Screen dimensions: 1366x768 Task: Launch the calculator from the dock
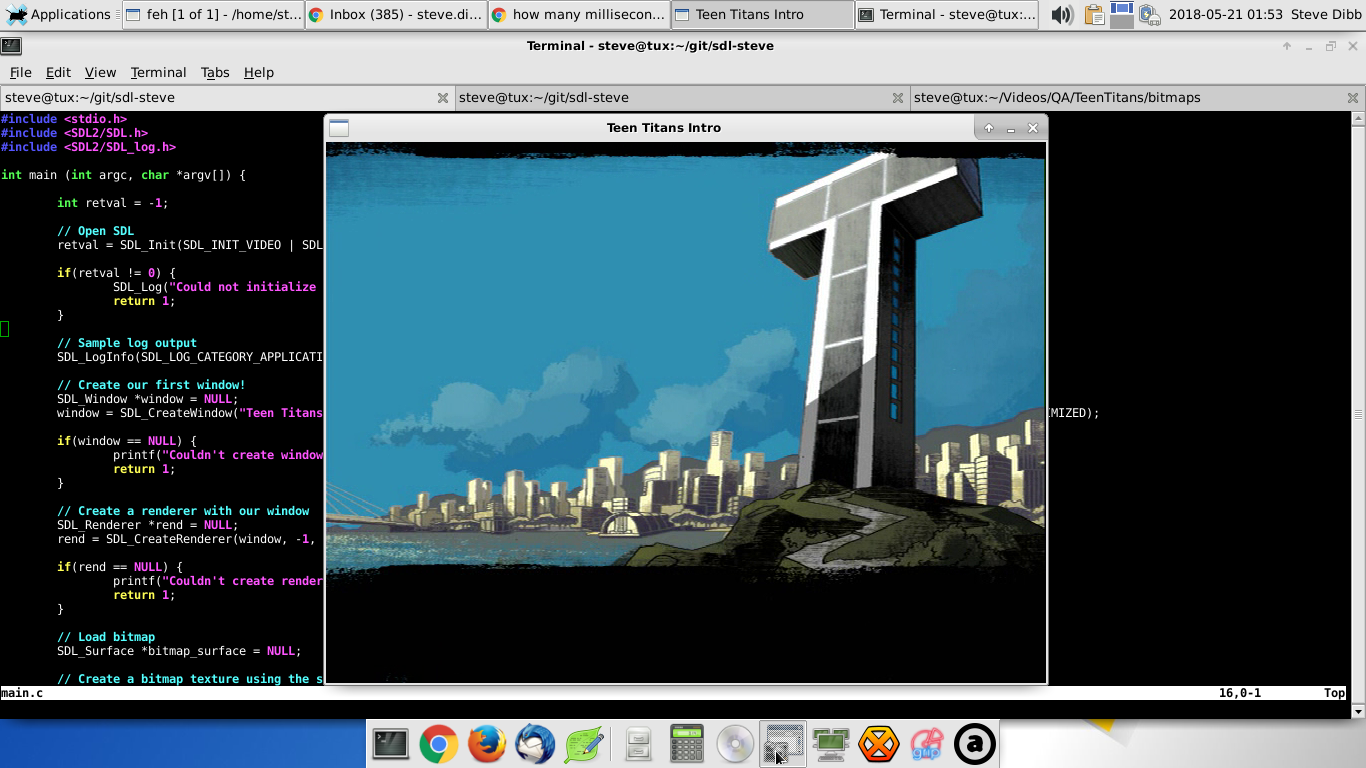[686, 744]
